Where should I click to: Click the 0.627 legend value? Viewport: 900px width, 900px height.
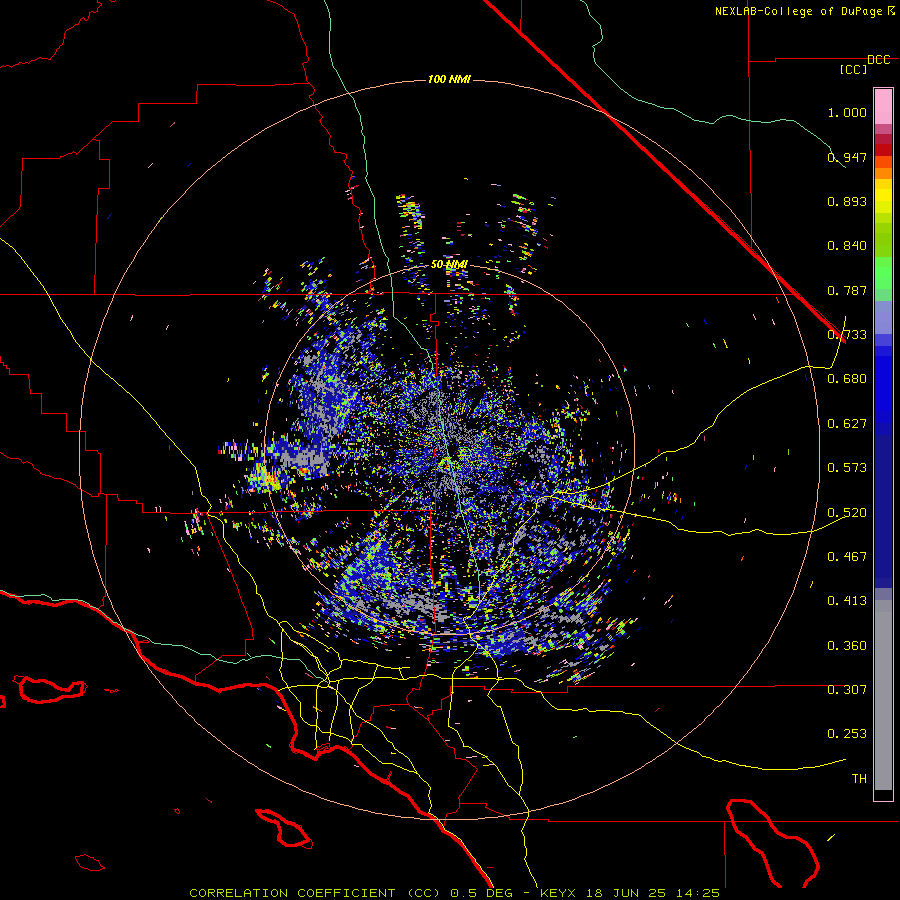point(847,424)
